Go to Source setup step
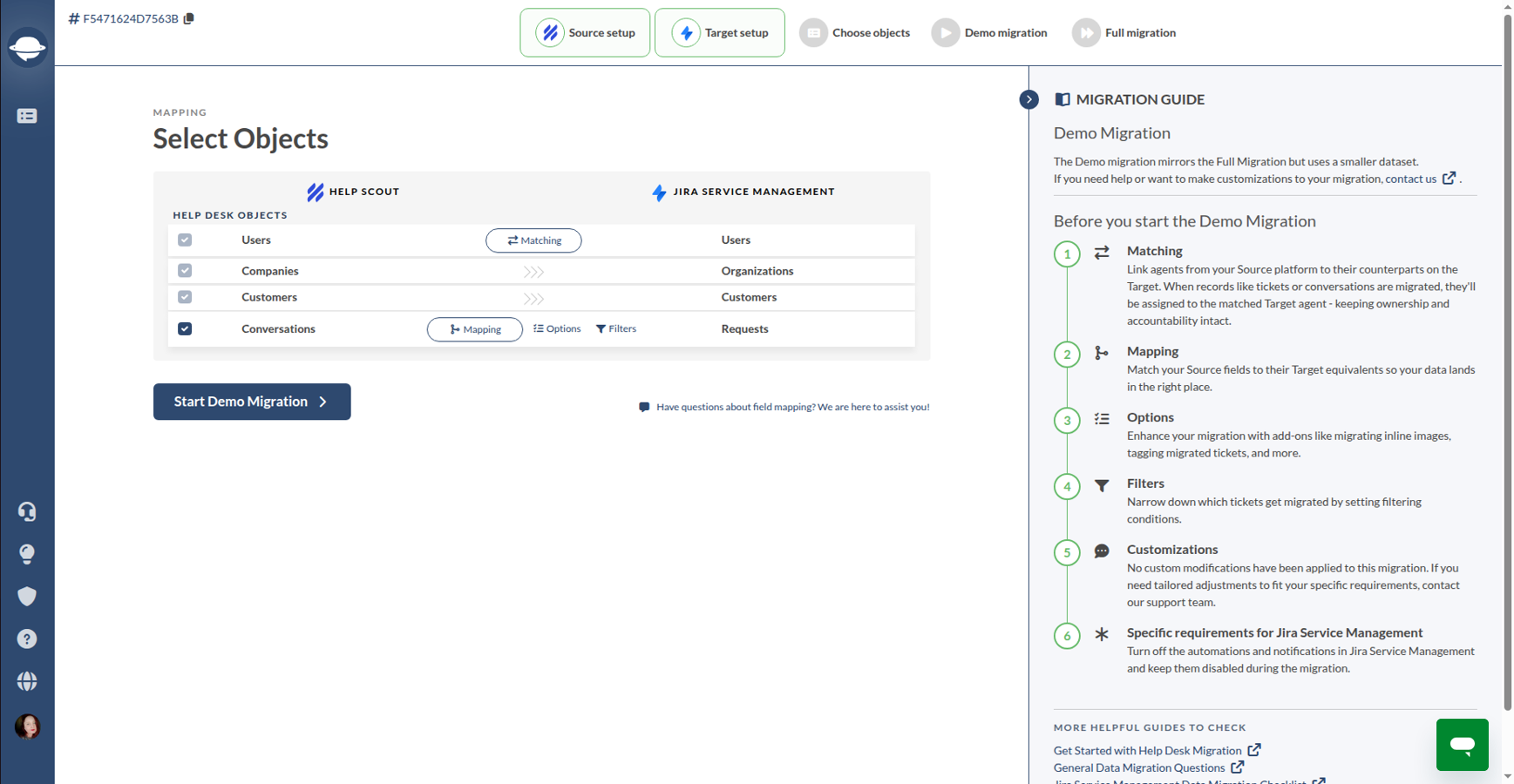 pyautogui.click(x=585, y=33)
